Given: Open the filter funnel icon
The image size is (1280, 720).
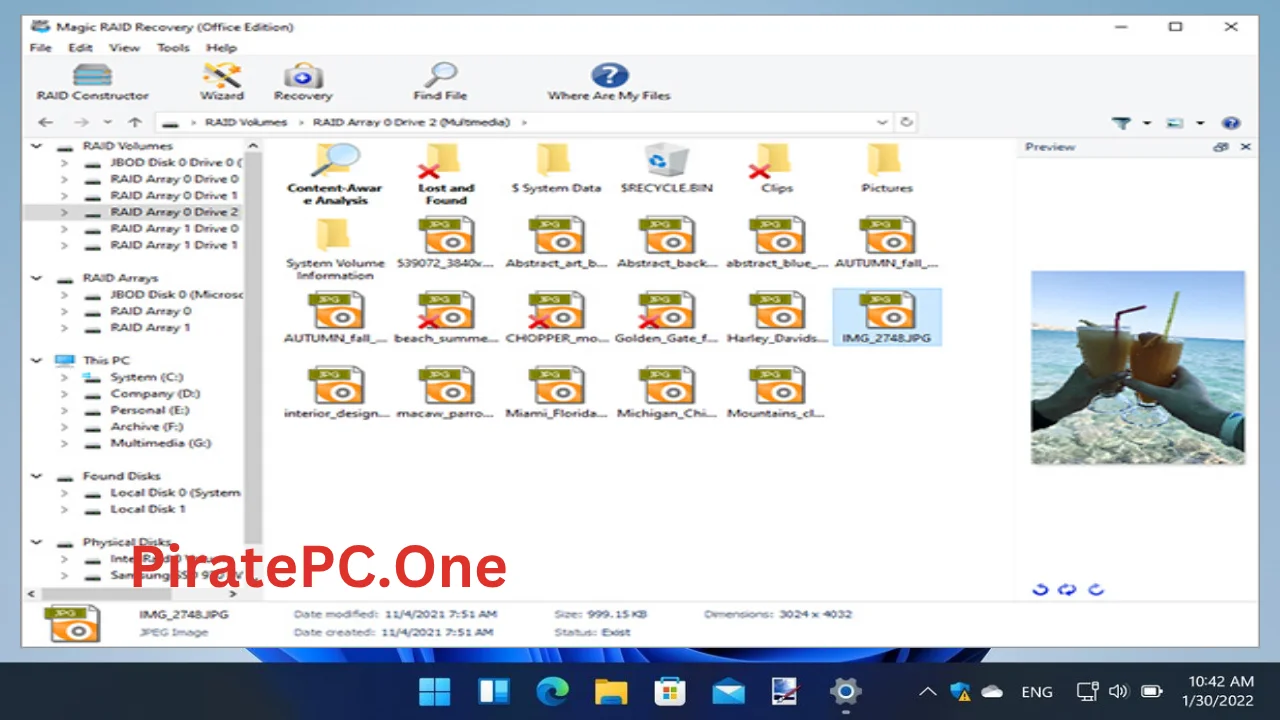Looking at the screenshot, I should [1121, 123].
